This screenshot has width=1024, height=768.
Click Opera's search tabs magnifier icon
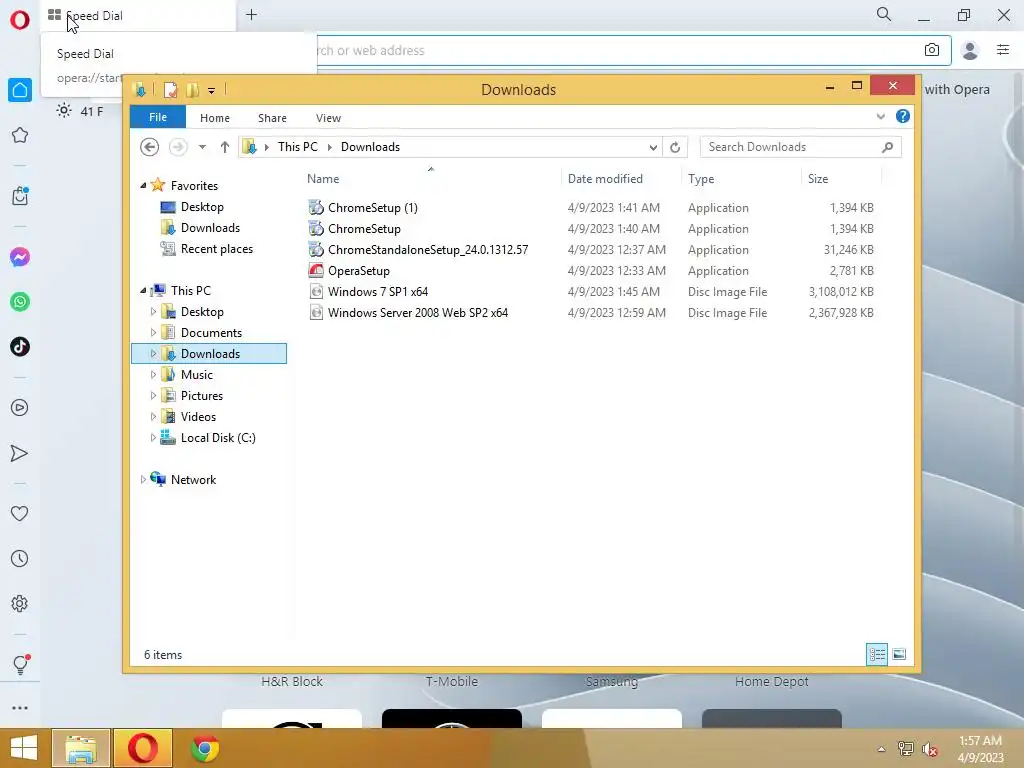[x=884, y=14]
